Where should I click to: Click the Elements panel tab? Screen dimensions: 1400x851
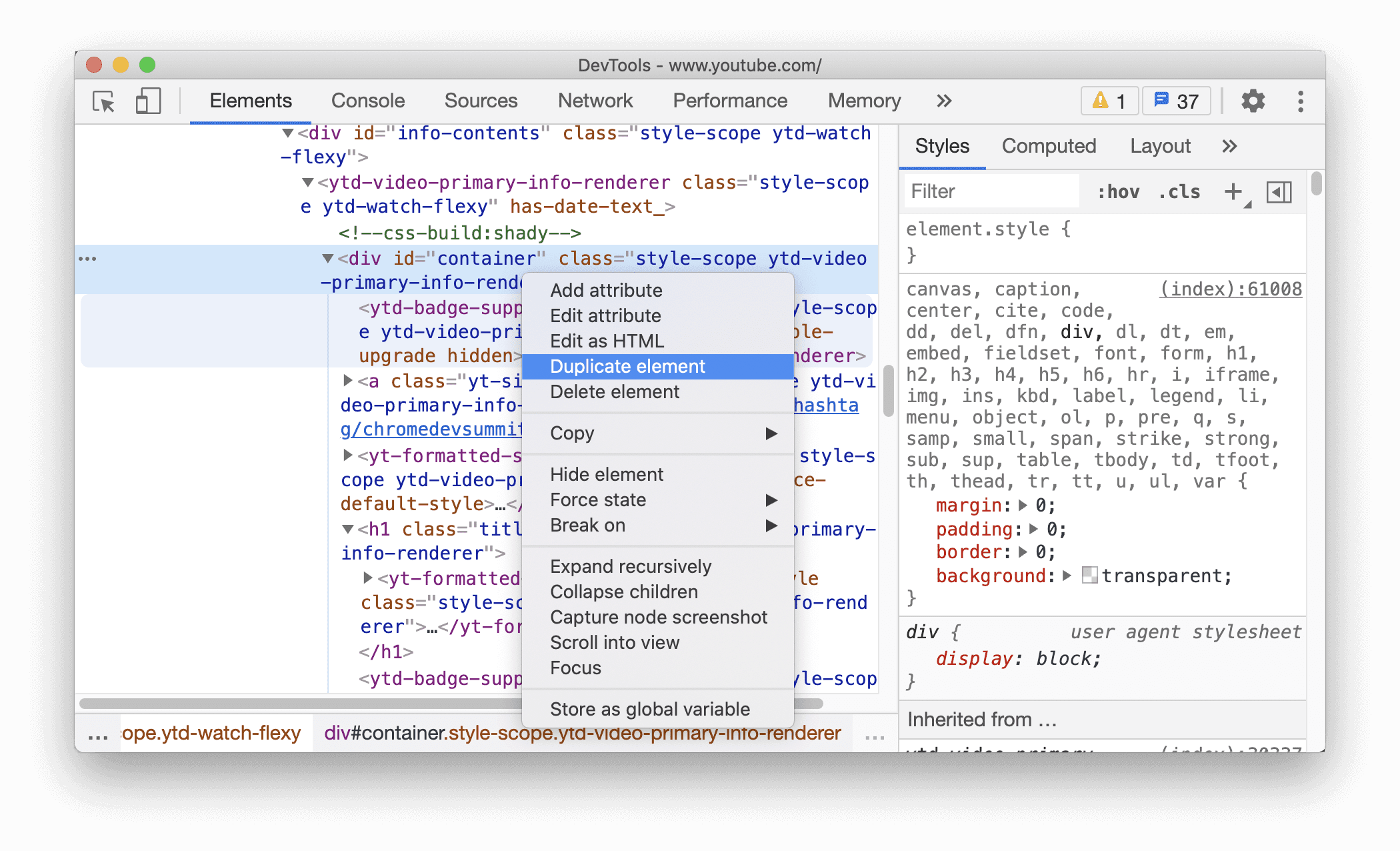(252, 99)
